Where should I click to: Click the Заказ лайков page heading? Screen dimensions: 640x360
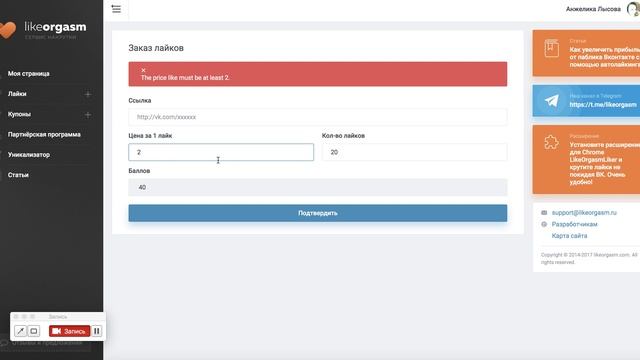tap(156, 48)
